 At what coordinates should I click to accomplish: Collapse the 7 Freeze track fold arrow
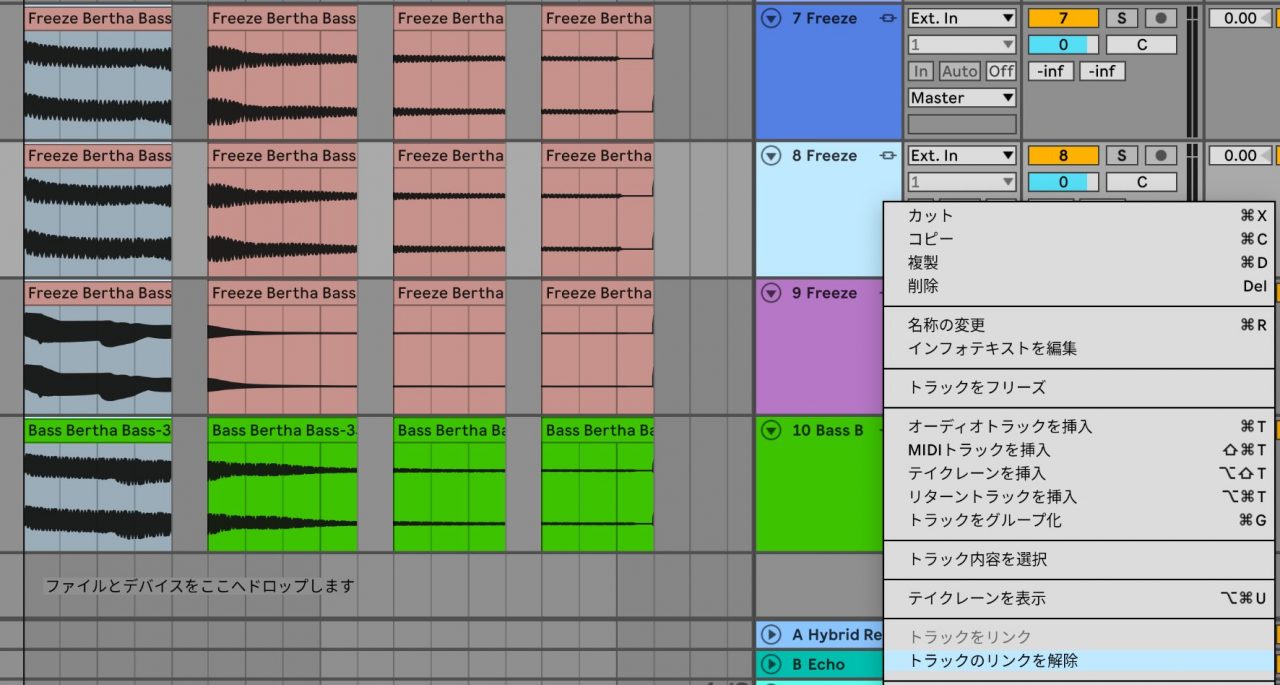click(x=770, y=18)
